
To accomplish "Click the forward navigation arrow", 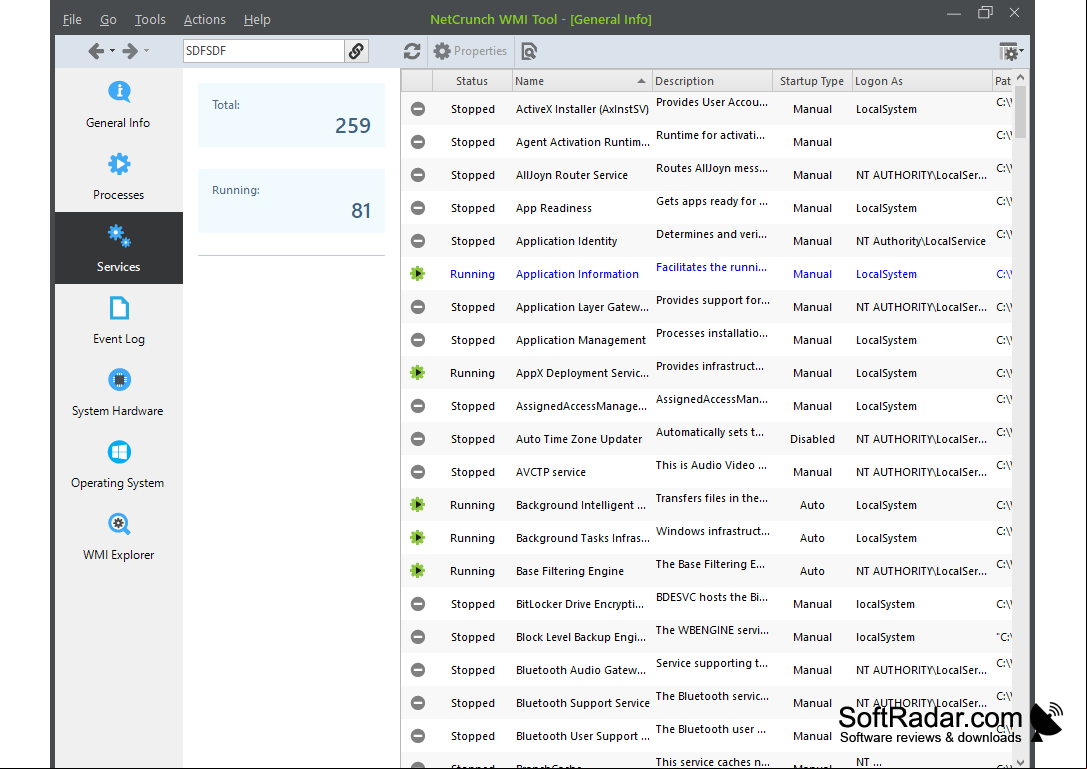I will pyautogui.click(x=130, y=51).
